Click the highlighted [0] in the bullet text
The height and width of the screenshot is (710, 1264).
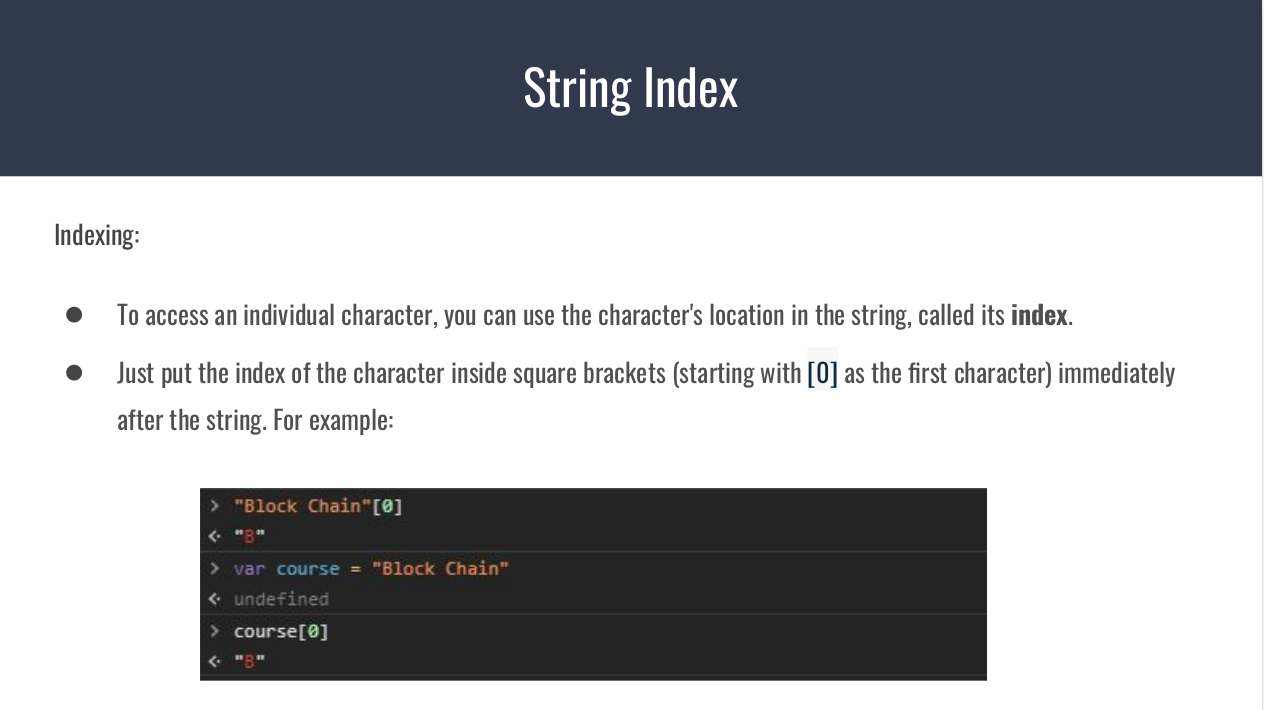pyautogui.click(x=822, y=373)
